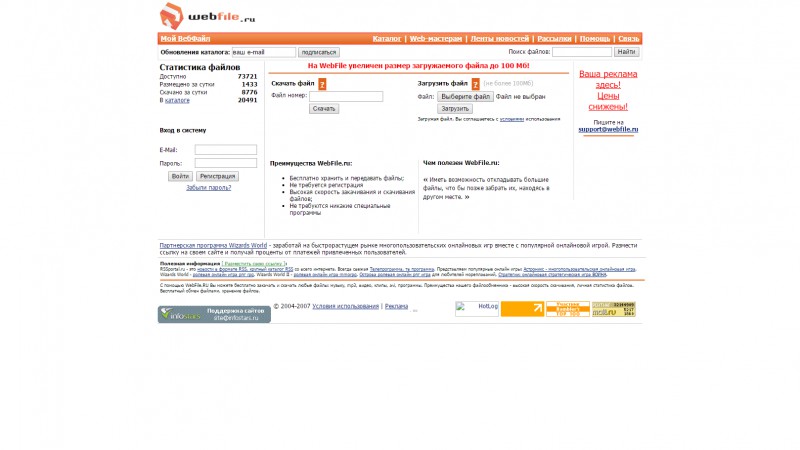800x450 pixels.
Task: Click the Rambler Top 100 badge
Action: 568,309
